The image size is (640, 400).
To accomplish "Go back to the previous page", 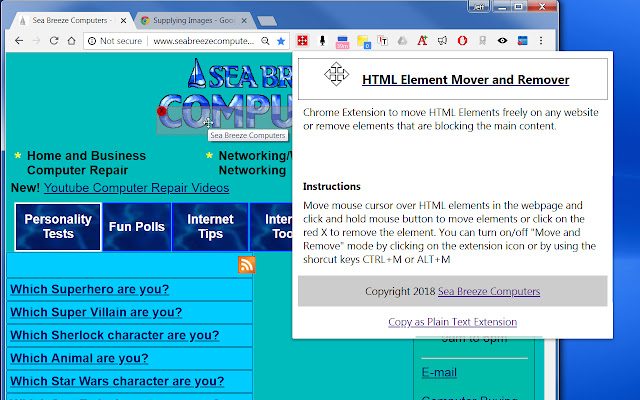I will (x=19, y=41).
